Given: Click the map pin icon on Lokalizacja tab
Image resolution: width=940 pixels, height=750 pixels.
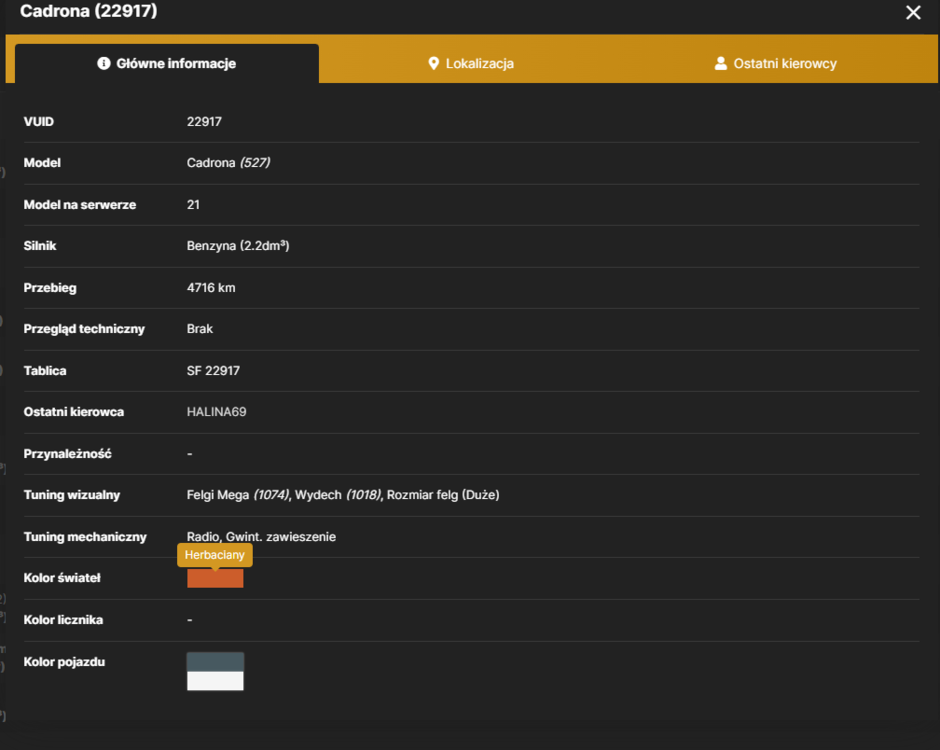Looking at the screenshot, I should [433, 64].
